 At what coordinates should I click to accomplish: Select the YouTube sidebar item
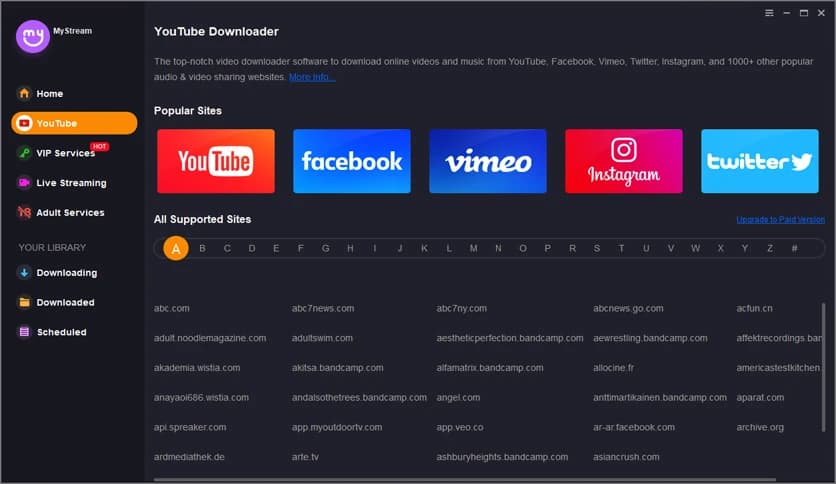click(x=74, y=123)
